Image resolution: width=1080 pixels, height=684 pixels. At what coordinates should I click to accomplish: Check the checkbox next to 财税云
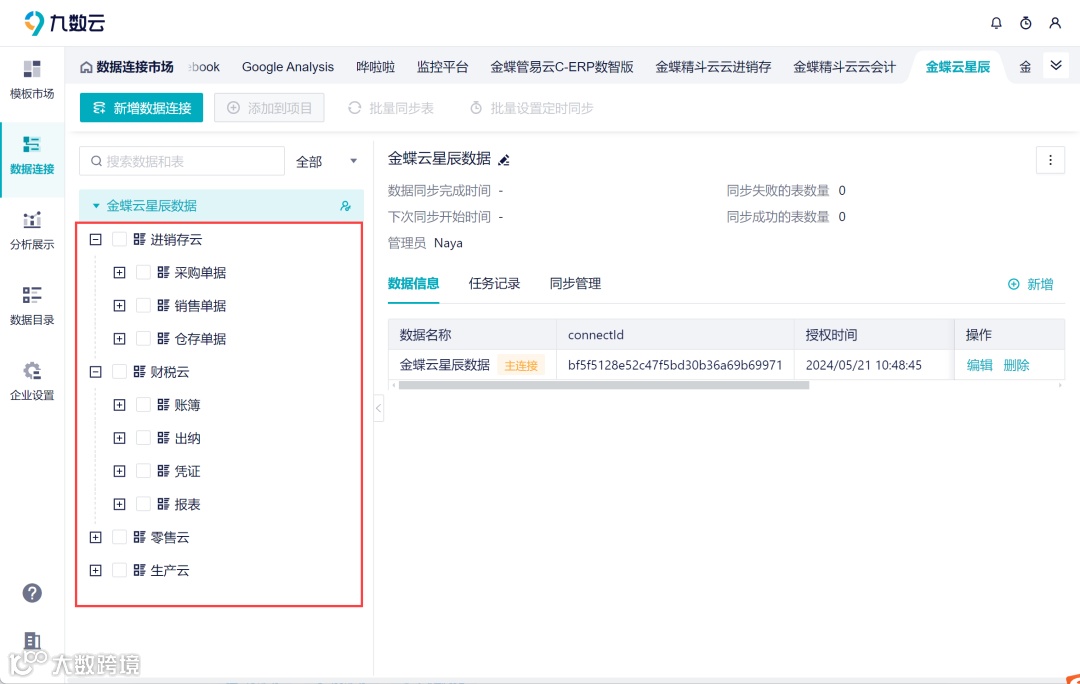(118, 371)
